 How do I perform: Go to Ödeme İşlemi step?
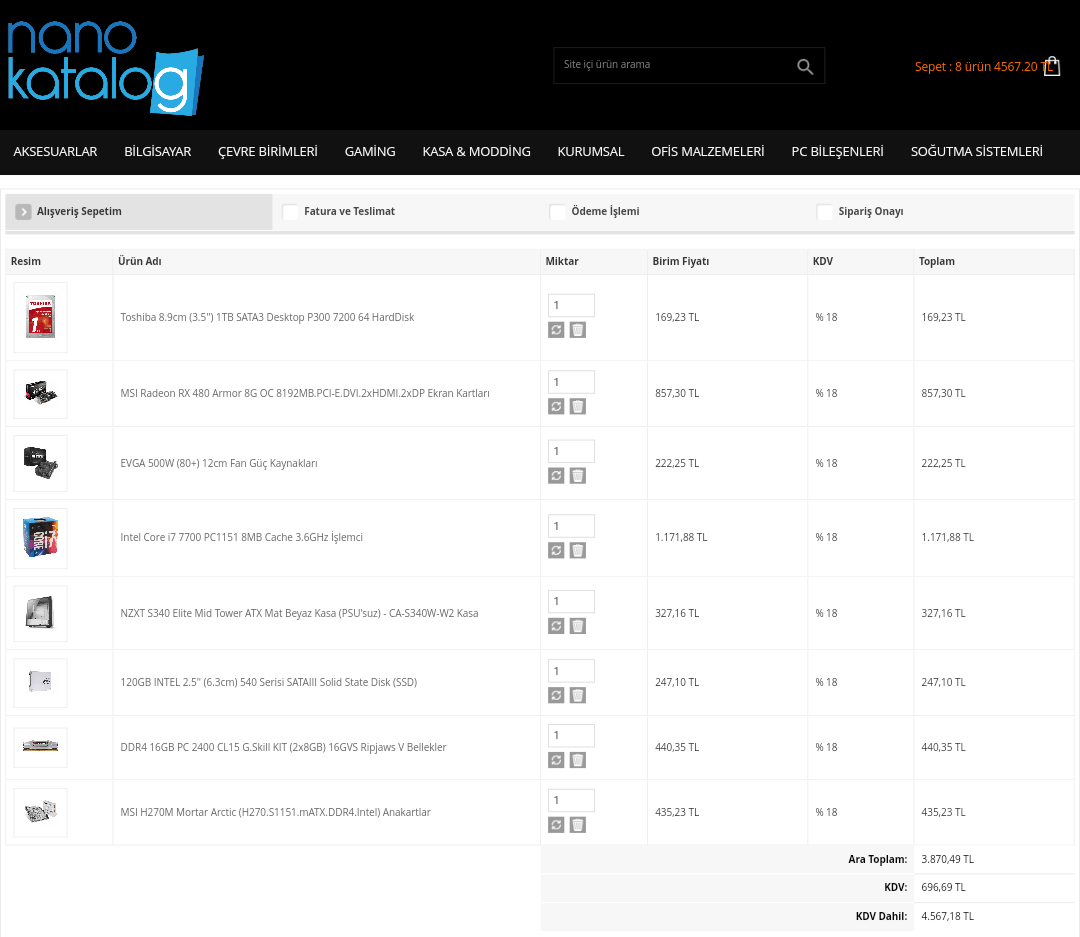click(x=605, y=212)
